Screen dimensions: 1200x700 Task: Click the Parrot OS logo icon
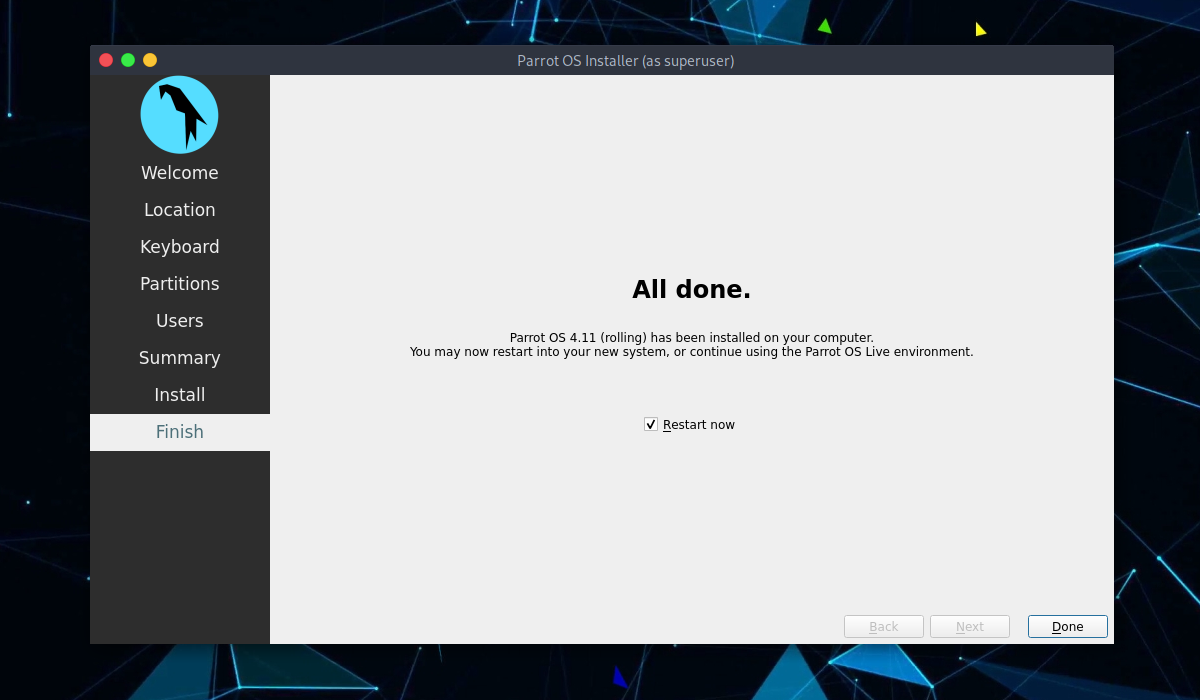(x=180, y=115)
